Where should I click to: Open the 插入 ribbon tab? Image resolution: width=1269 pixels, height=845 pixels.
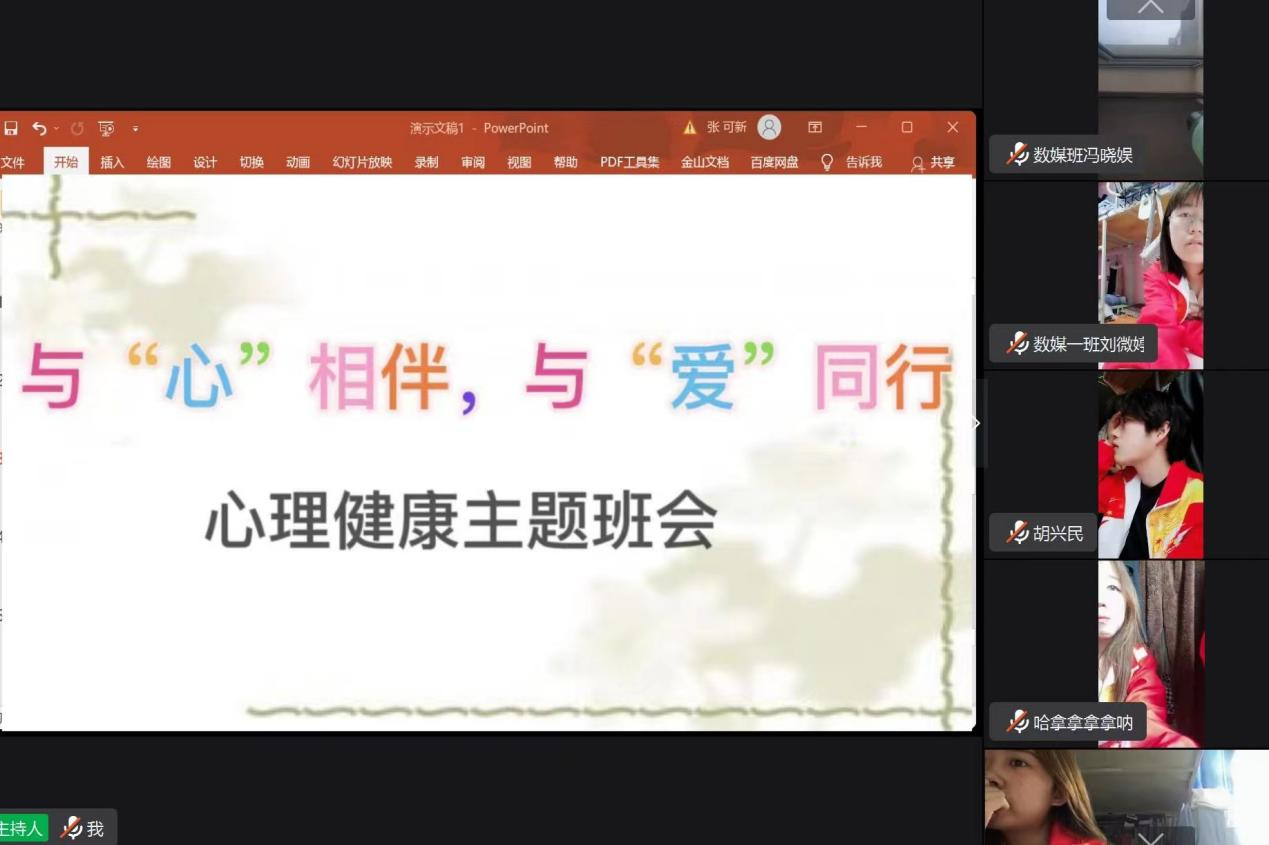coord(112,162)
